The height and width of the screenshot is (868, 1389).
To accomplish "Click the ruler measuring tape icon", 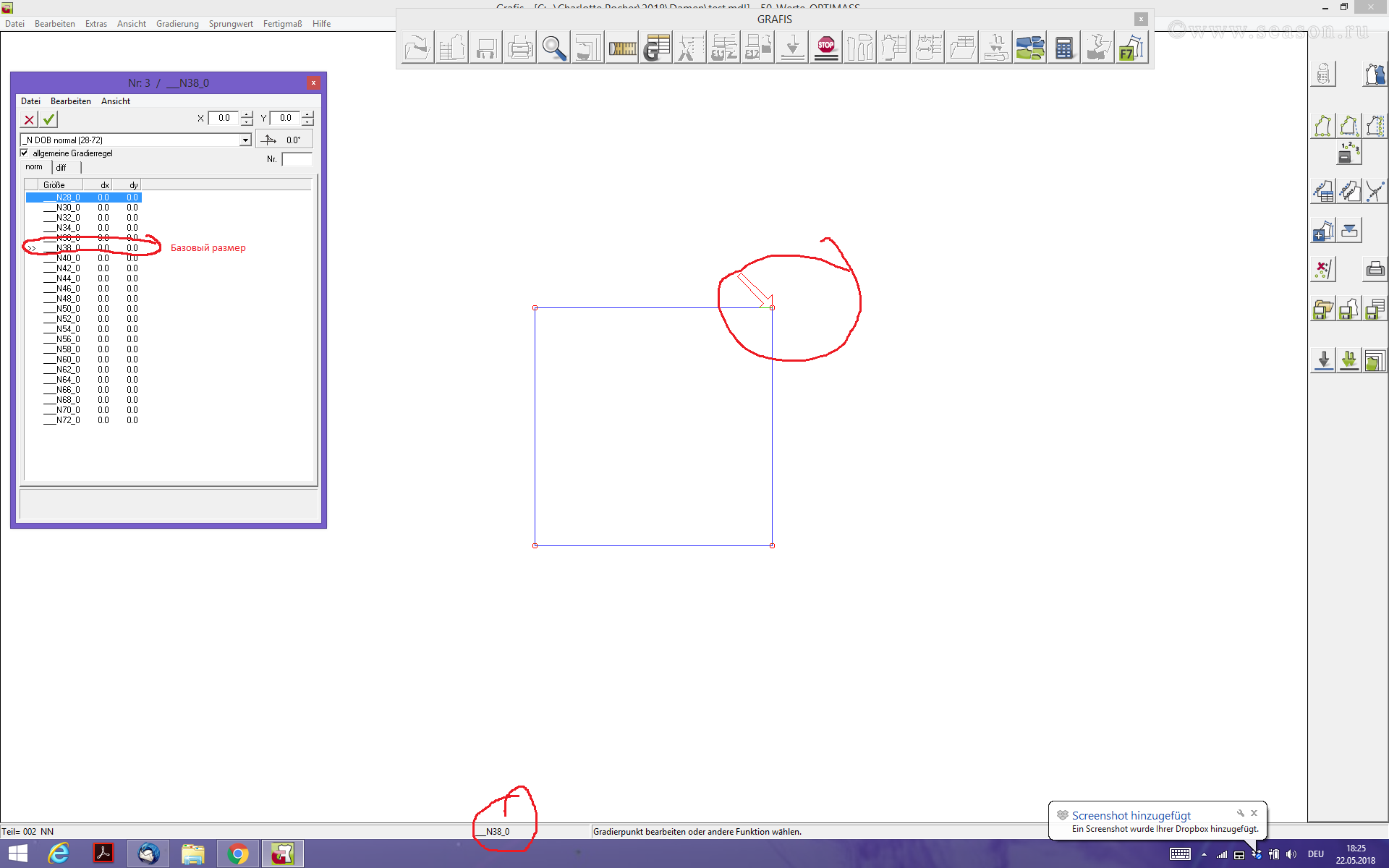I will coord(621,48).
